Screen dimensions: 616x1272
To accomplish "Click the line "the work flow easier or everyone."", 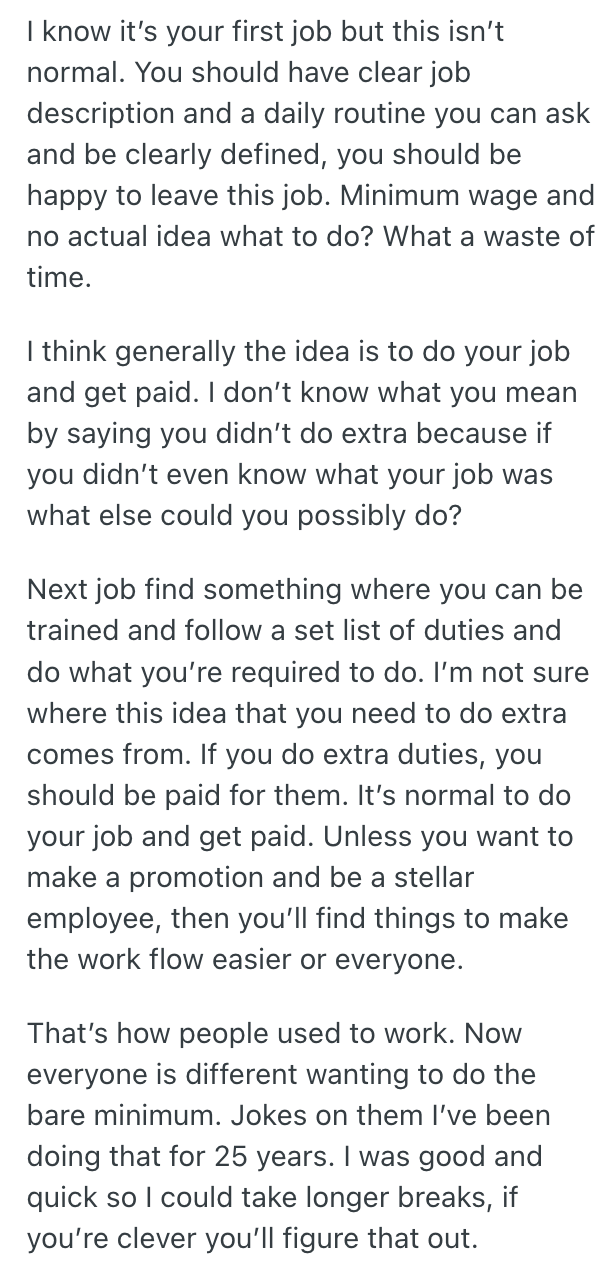I will coord(246,960).
